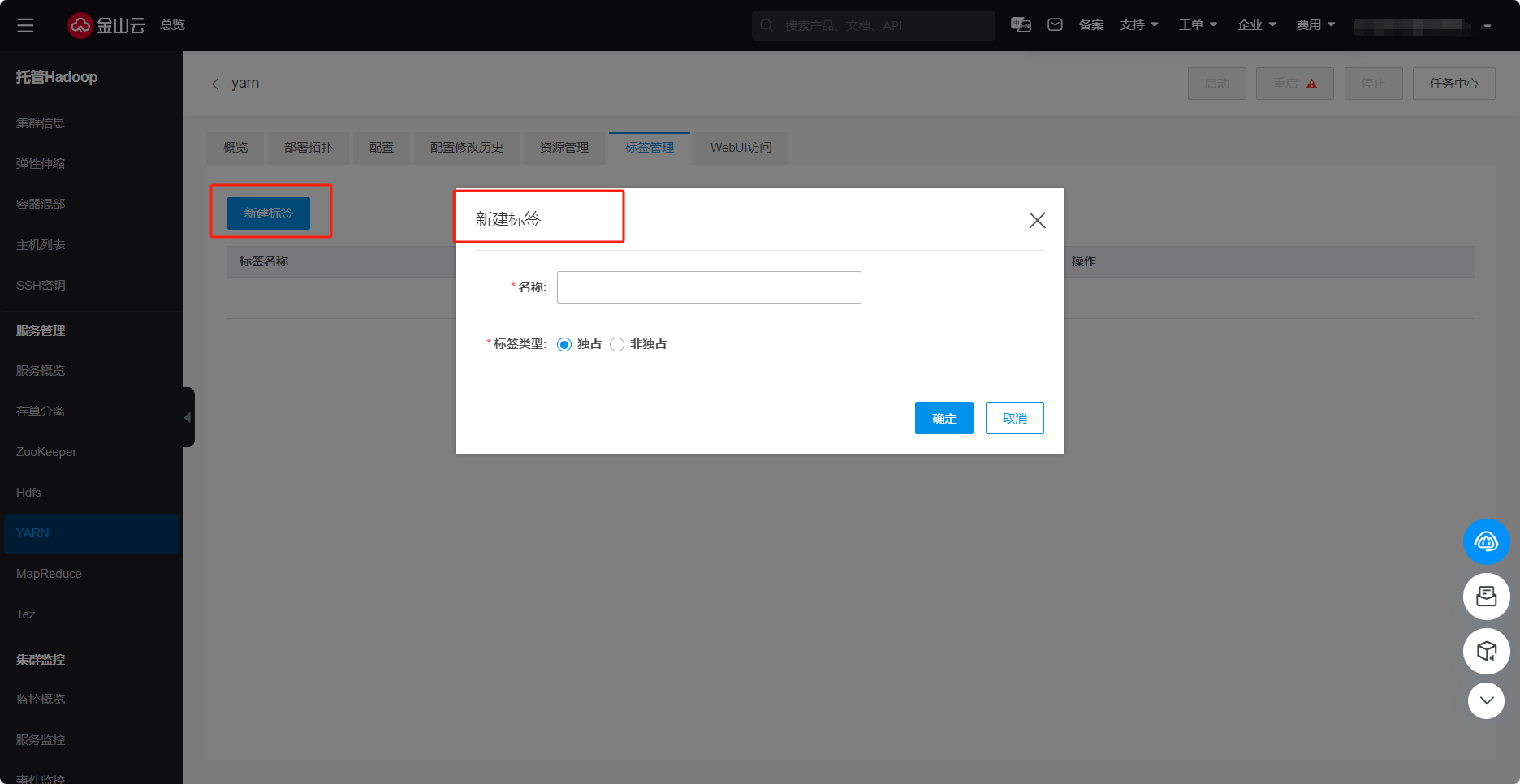Collapse floating buttons with down chevron
1520x784 pixels.
coord(1486,700)
